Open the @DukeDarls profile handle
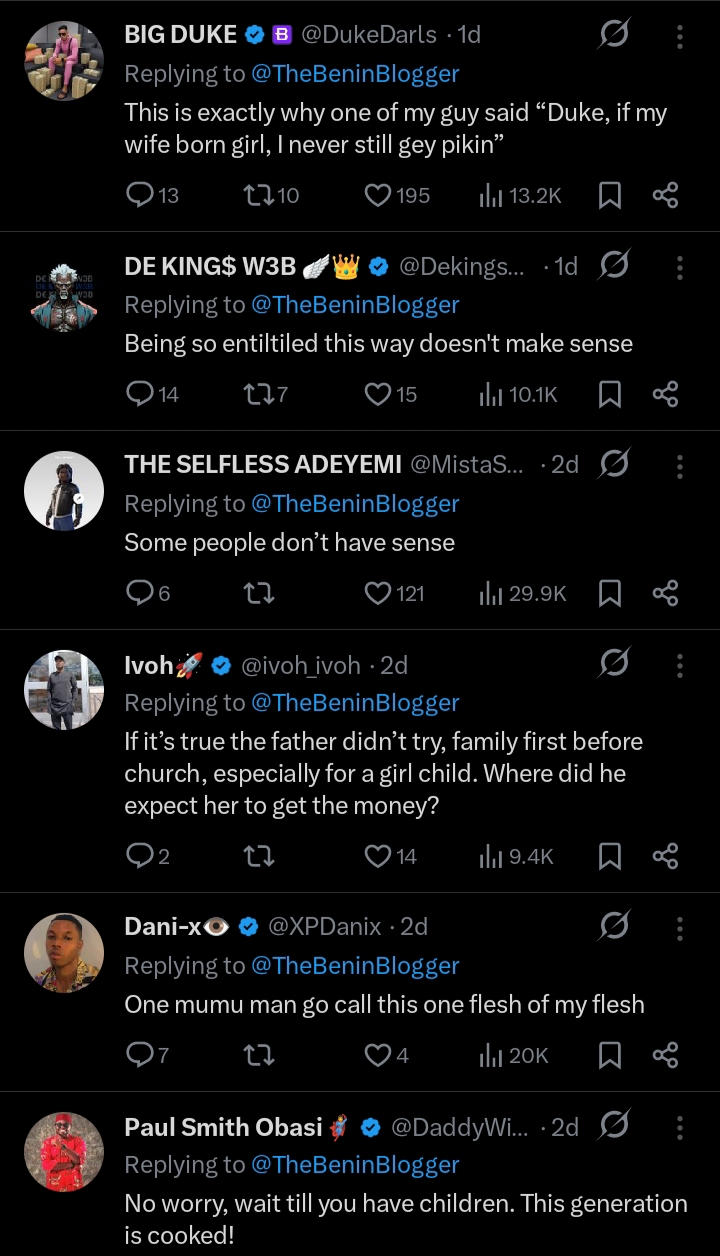 (368, 34)
